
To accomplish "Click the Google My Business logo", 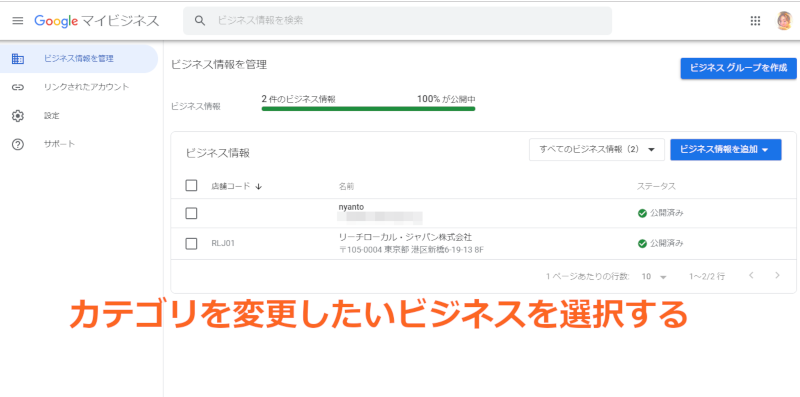I will coord(97,21).
